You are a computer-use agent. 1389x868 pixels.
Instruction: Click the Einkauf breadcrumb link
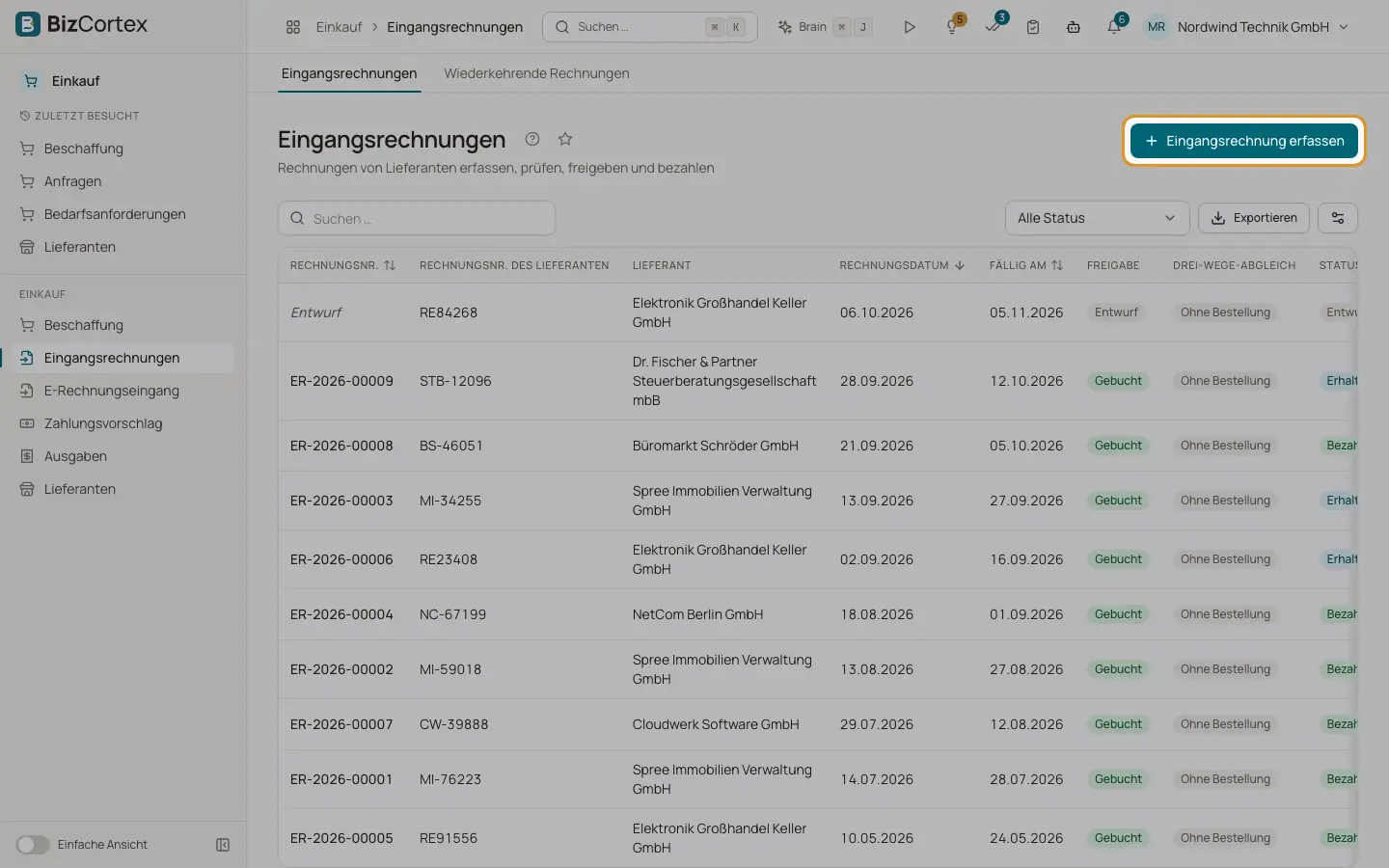tap(339, 27)
